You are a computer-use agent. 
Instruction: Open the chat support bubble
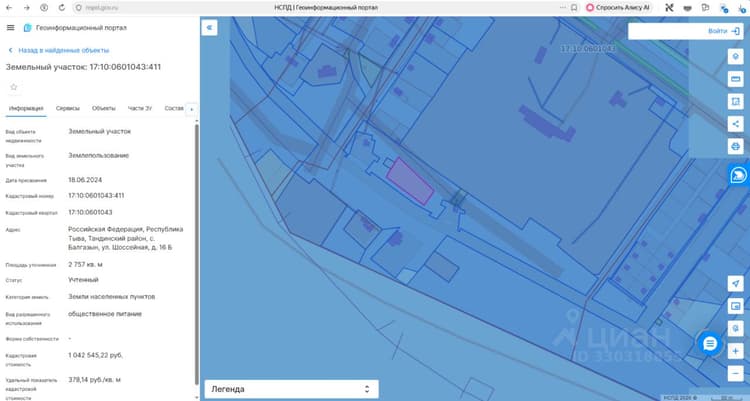coord(710,343)
